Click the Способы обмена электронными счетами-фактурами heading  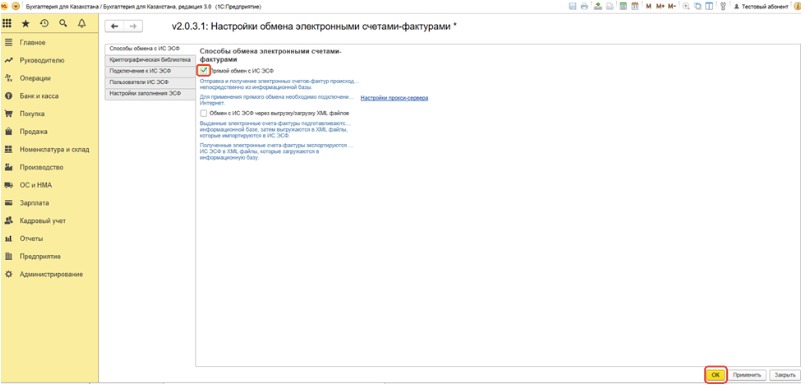point(271,55)
